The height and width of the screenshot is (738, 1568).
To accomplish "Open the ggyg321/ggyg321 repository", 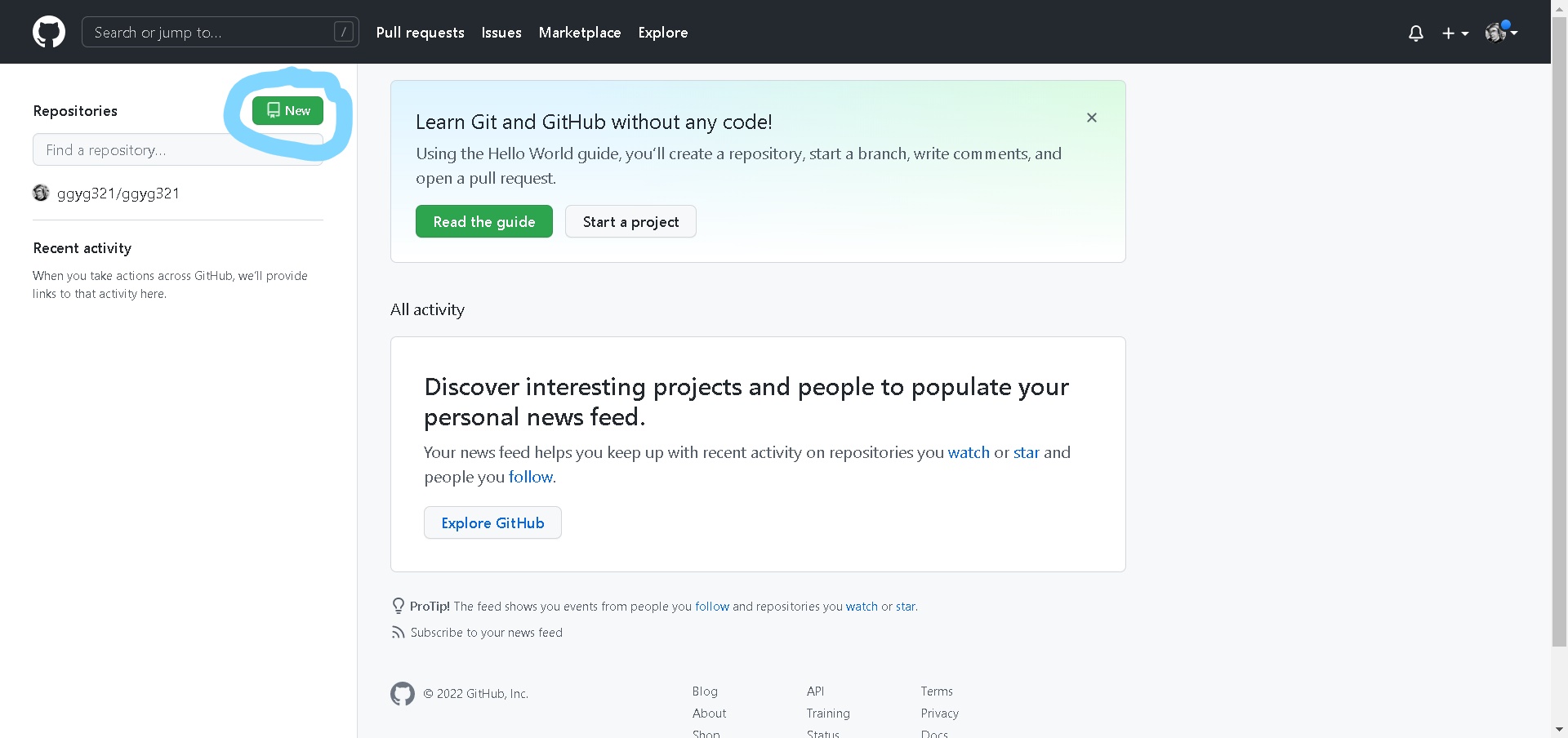I will click(x=118, y=193).
